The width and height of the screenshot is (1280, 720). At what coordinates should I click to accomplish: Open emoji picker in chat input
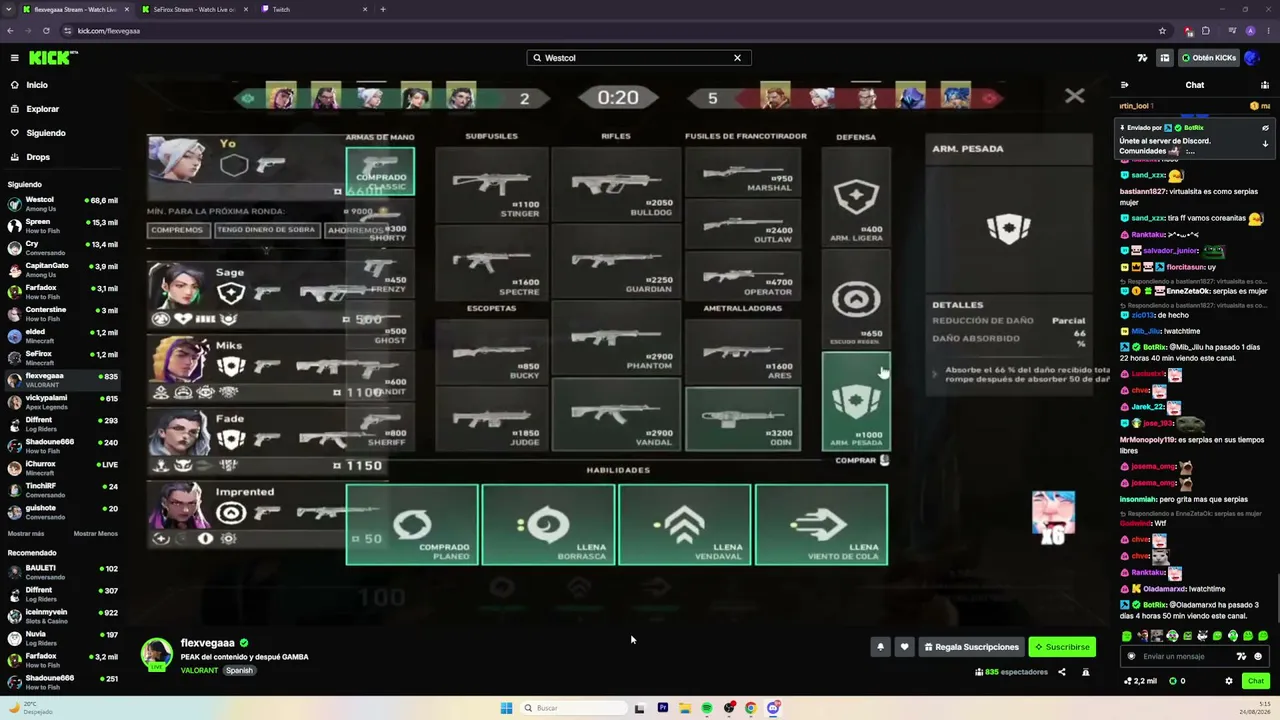point(1258,657)
